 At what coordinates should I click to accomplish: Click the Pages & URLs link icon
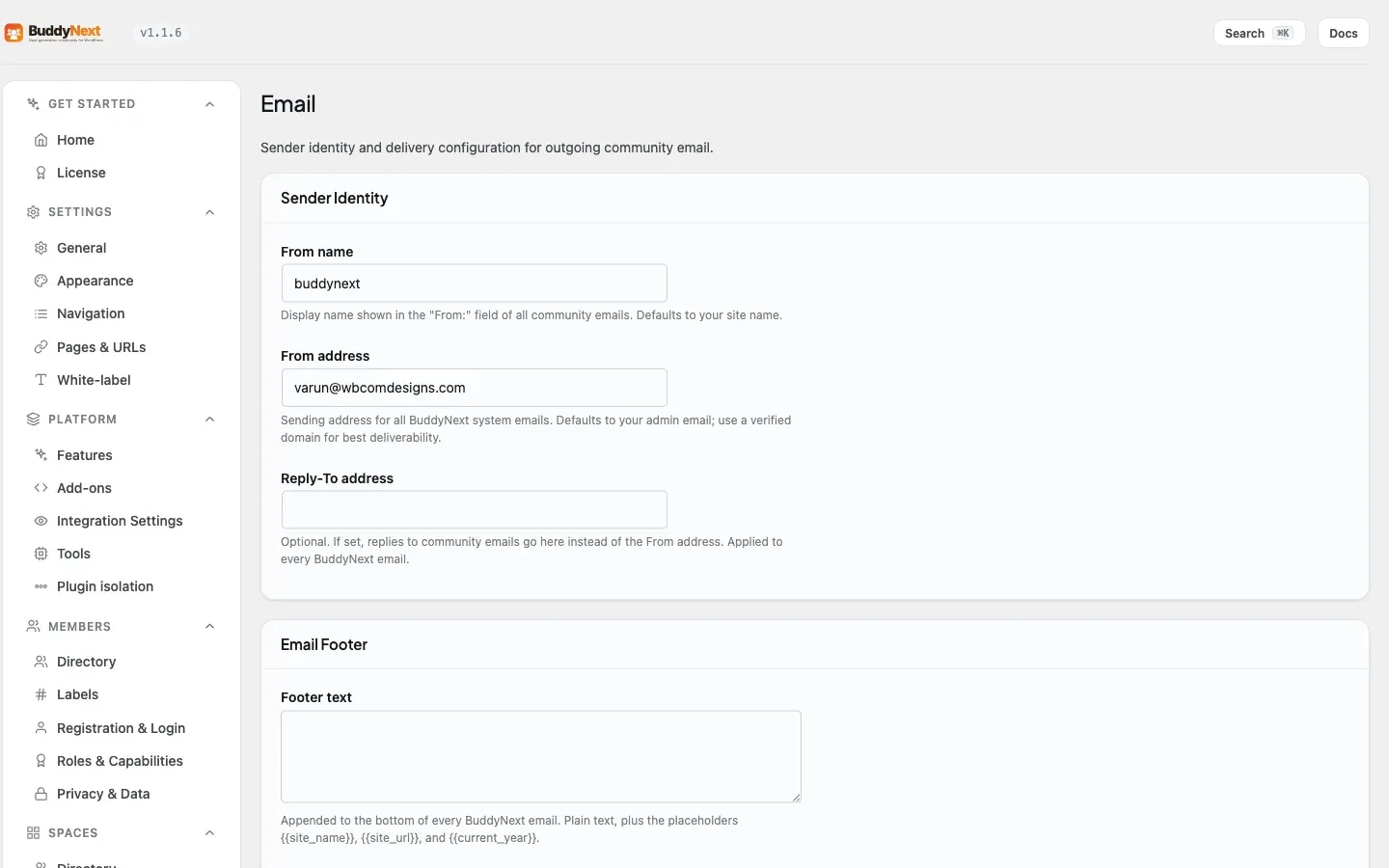click(x=41, y=347)
